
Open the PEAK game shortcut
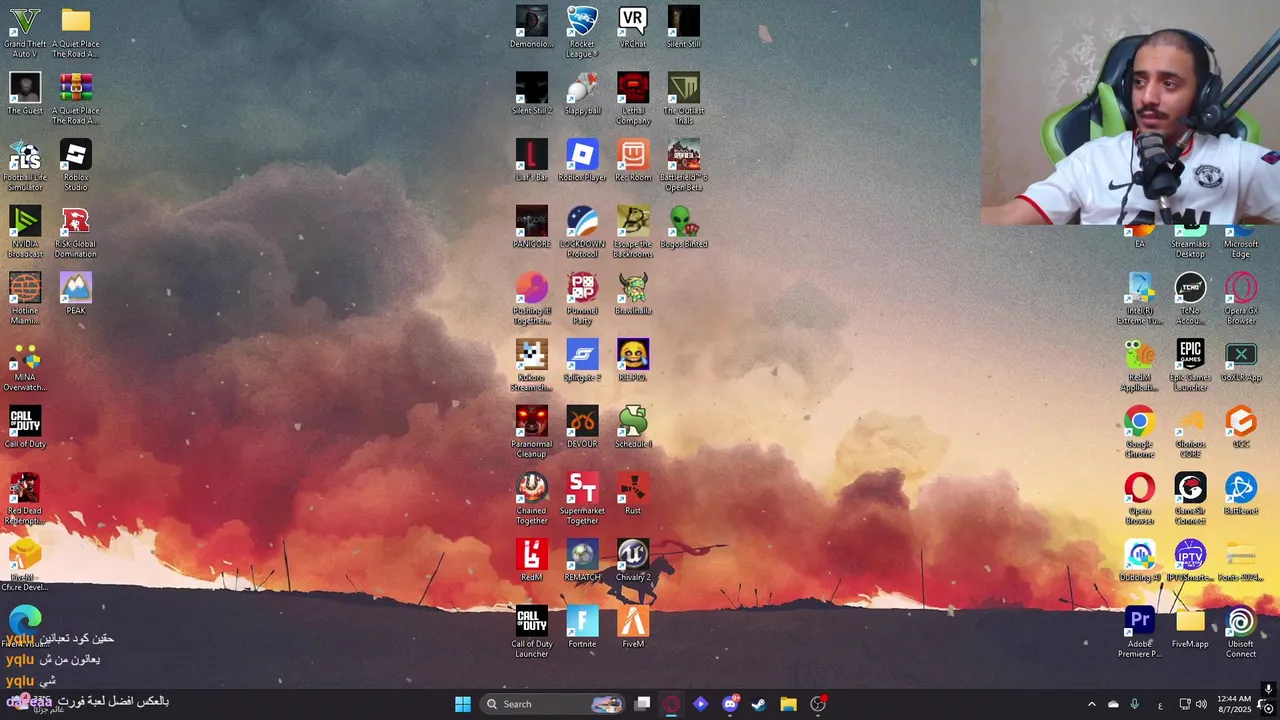[x=75, y=295]
